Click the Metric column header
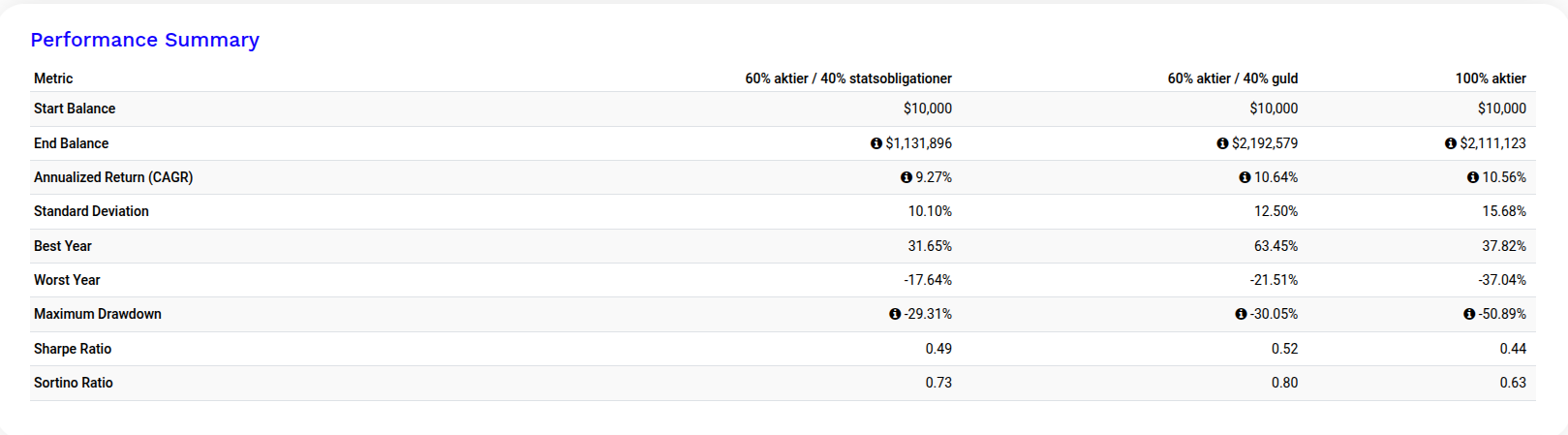1568x435 pixels. pos(53,78)
